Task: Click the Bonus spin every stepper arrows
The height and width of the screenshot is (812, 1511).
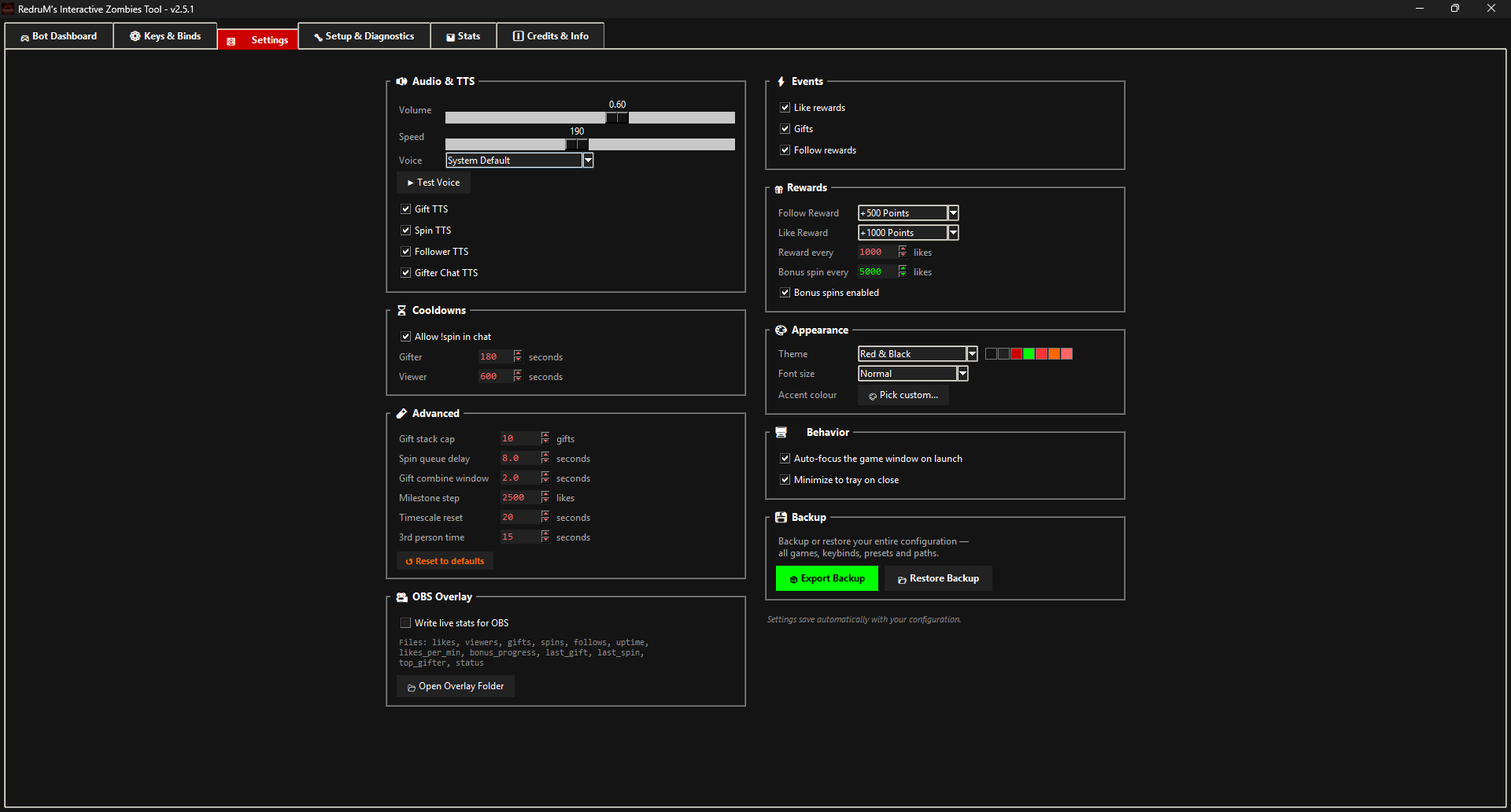Action: pos(903,272)
